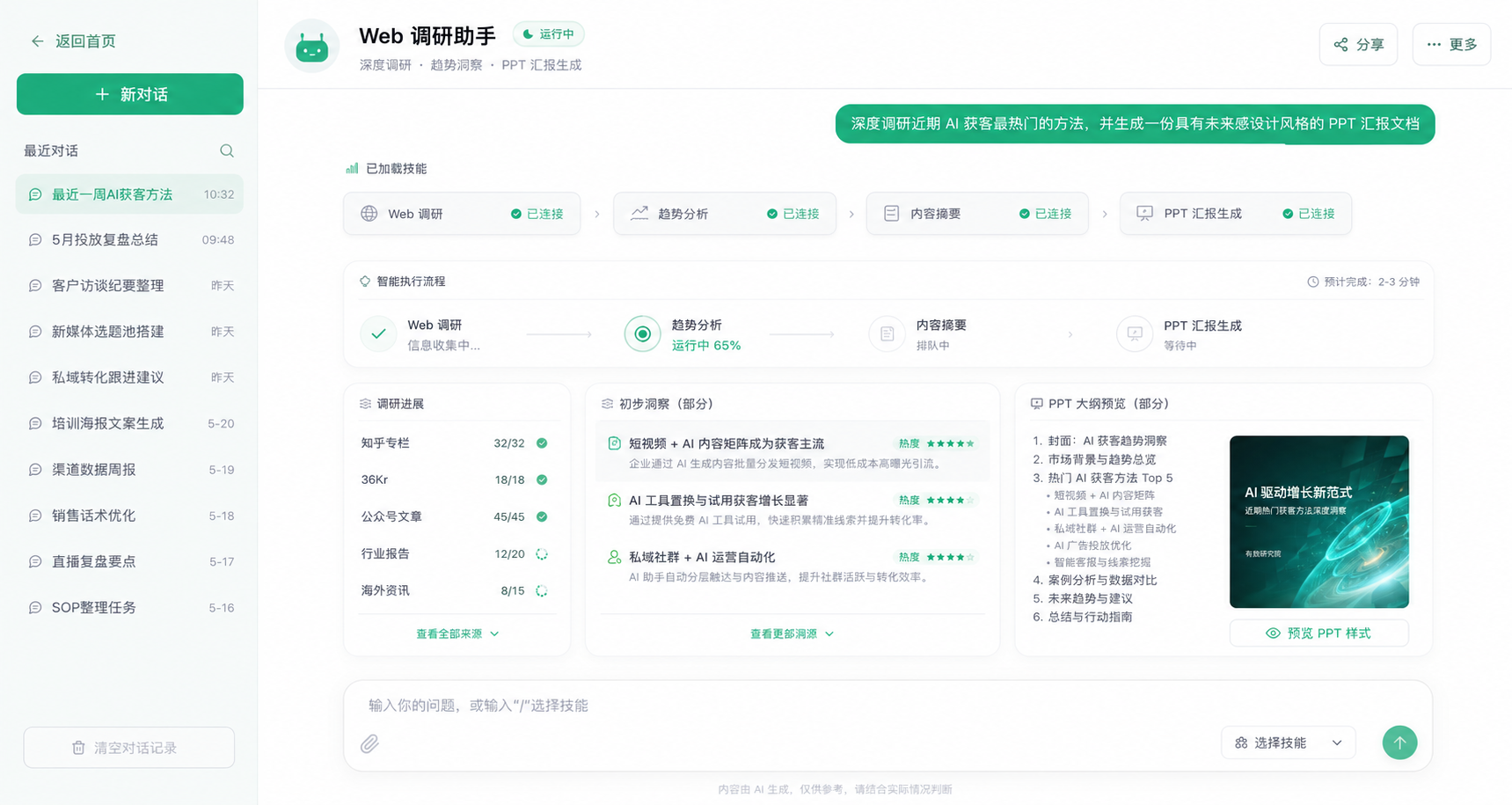The image size is (1512, 805).
Task: Select the 私域转化跟进建议 conversation
Action: [130, 377]
